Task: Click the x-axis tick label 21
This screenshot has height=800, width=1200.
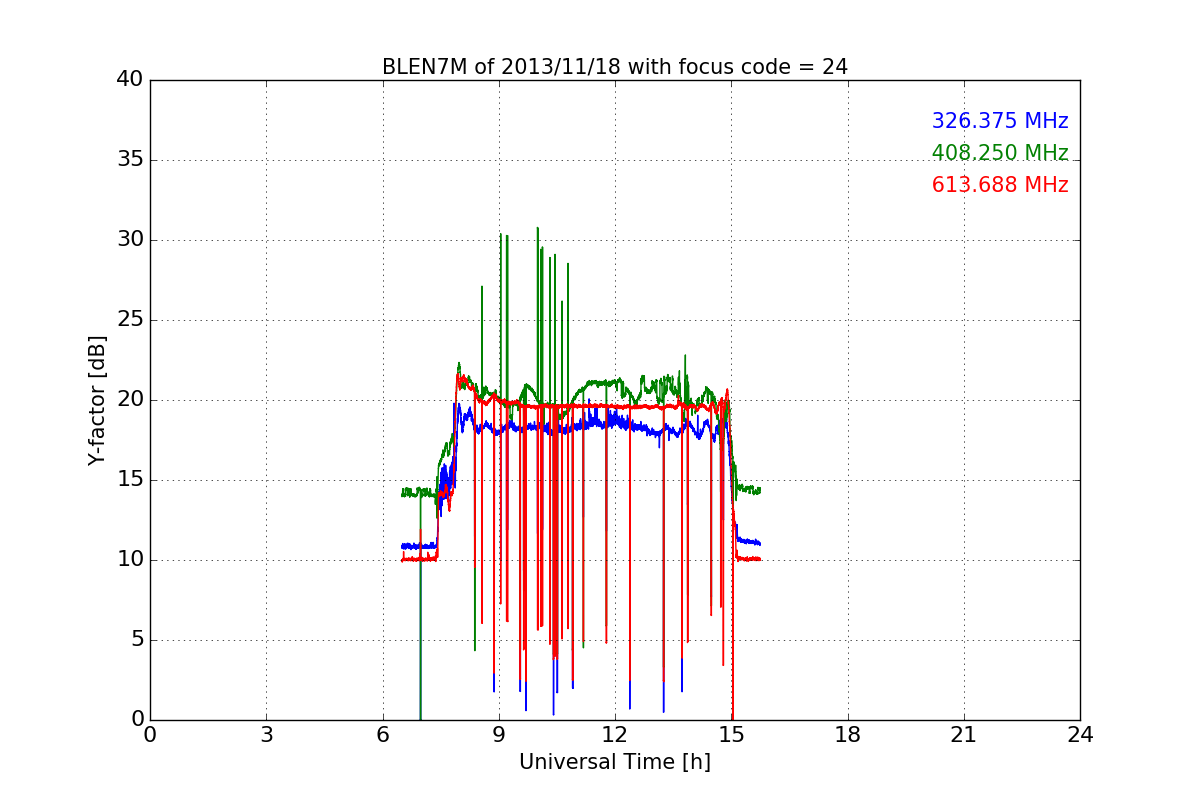Action: coord(964,735)
